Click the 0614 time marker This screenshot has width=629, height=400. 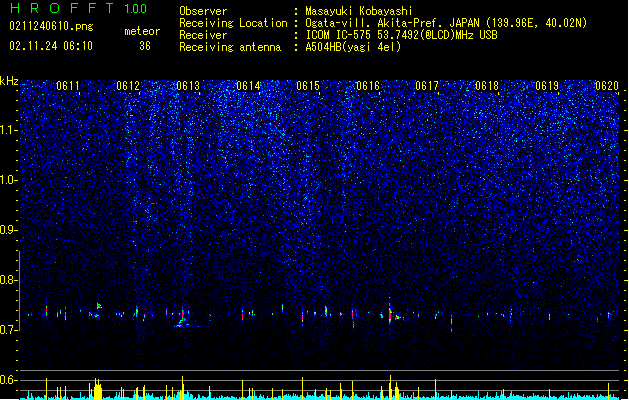click(x=248, y=86)
